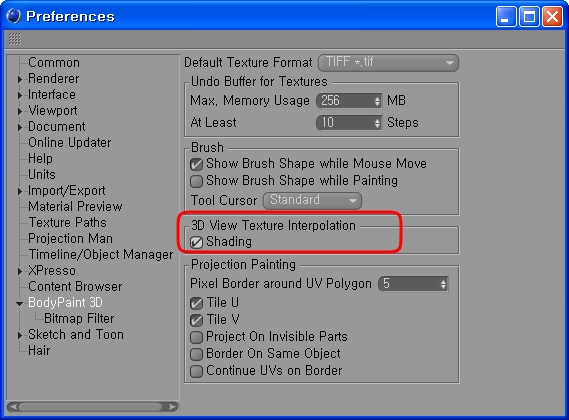Open the Texture Paths preferences page
The image size is (569, 420).
coord(67,223)
